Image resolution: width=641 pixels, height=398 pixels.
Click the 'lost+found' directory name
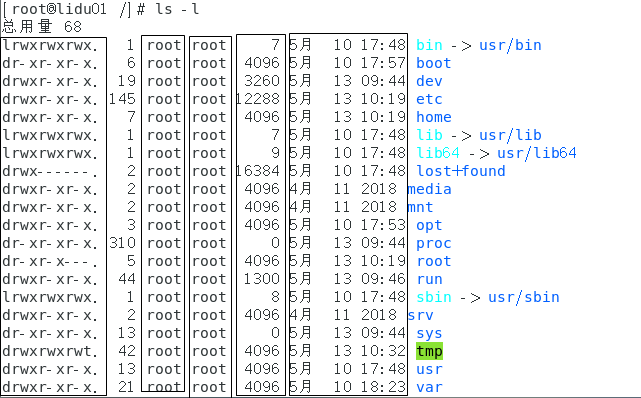(x=461, y=171)
